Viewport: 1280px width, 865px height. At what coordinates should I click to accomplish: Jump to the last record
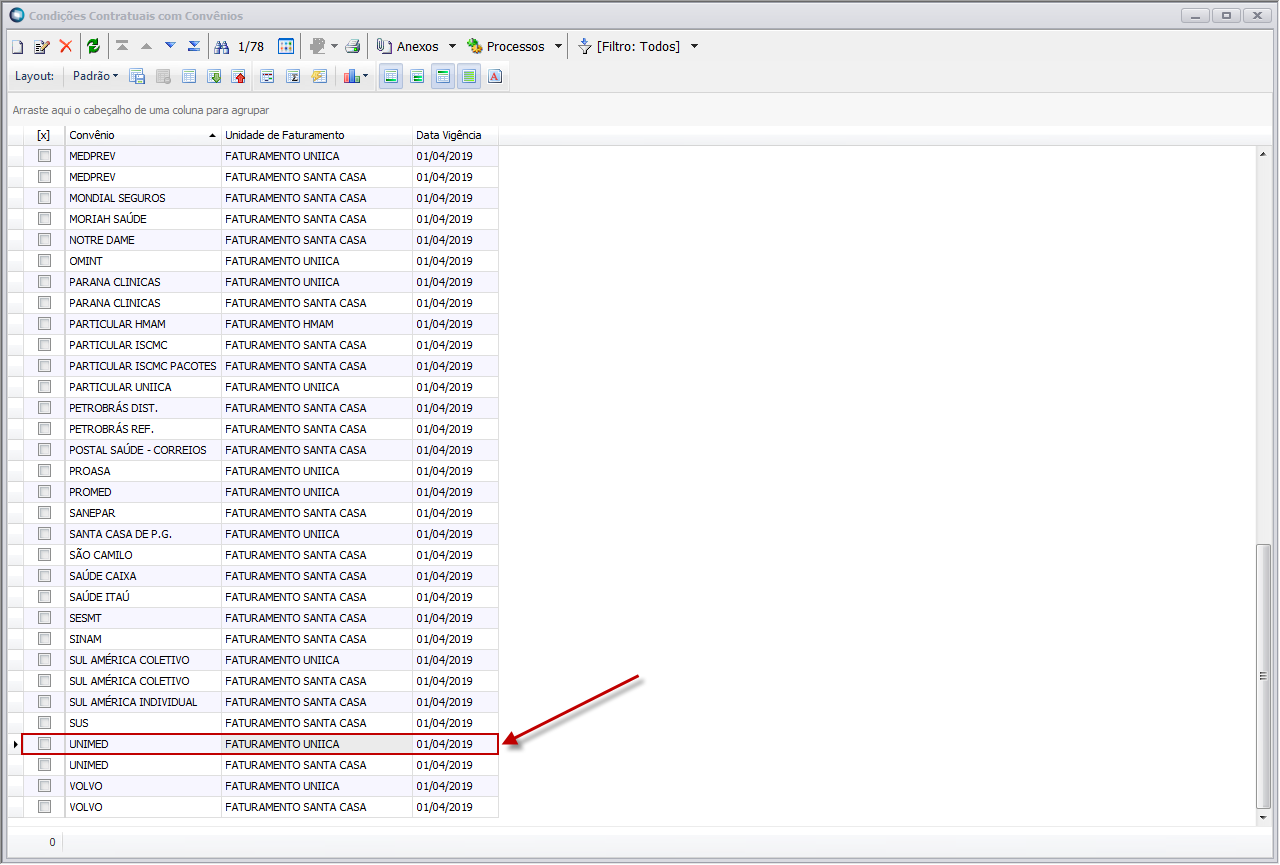194,46
